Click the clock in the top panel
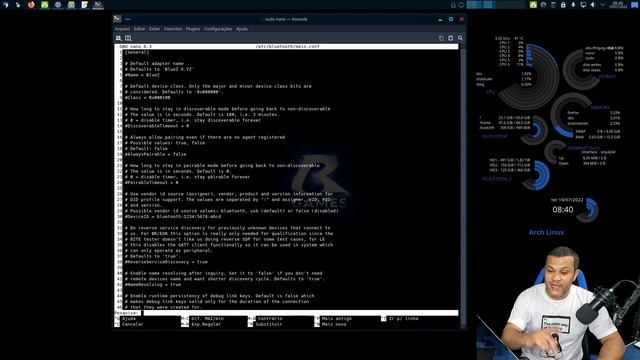This screenshot has width=640, height=360. click(x=618, y=5)
